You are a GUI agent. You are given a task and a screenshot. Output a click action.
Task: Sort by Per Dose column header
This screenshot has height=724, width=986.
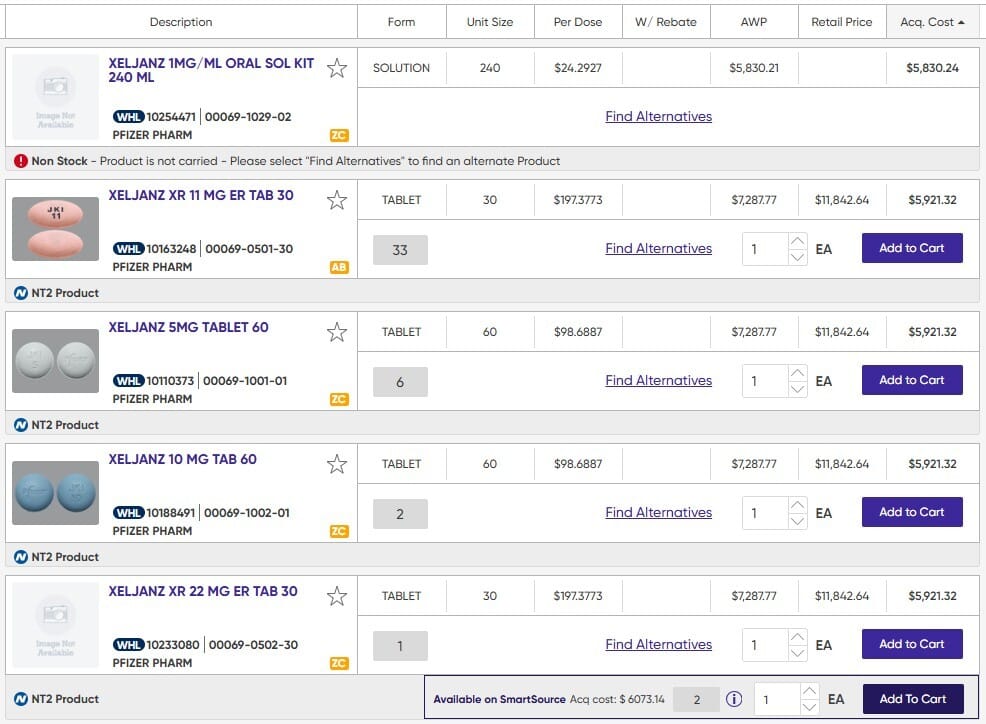pyautogui.click(x=578, y=22)
